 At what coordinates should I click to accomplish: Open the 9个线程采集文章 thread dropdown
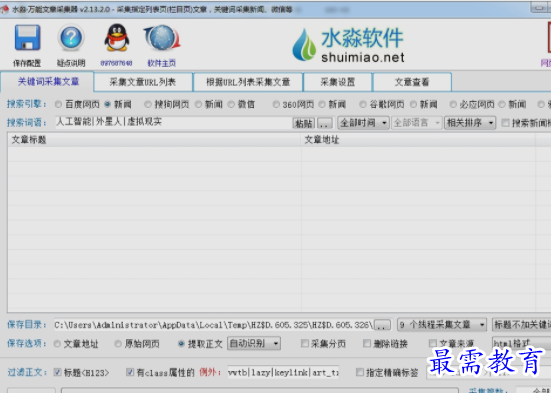[442, 325]
